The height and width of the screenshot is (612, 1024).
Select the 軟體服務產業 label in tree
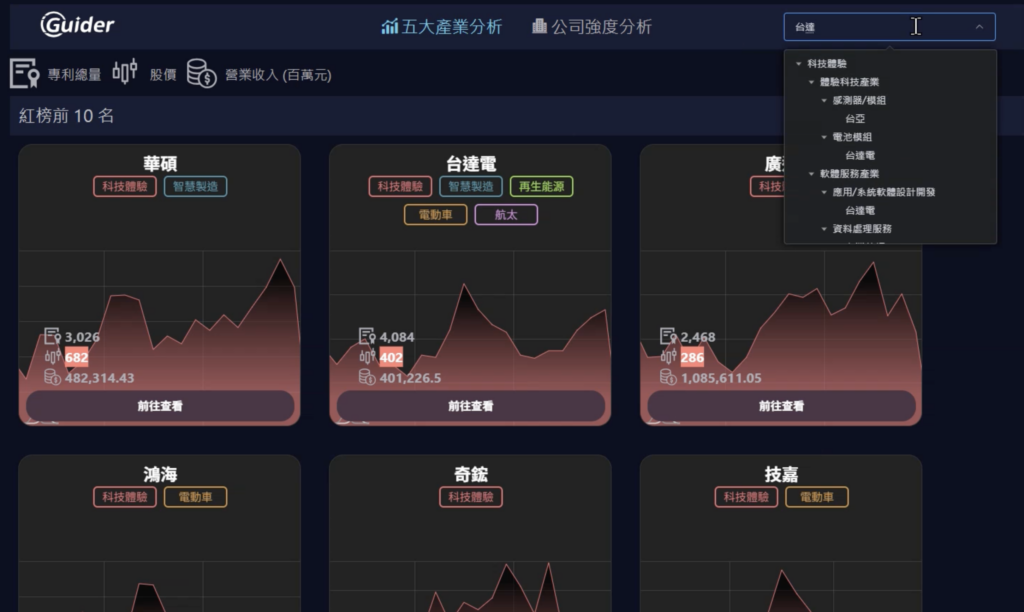click(850, 174)
